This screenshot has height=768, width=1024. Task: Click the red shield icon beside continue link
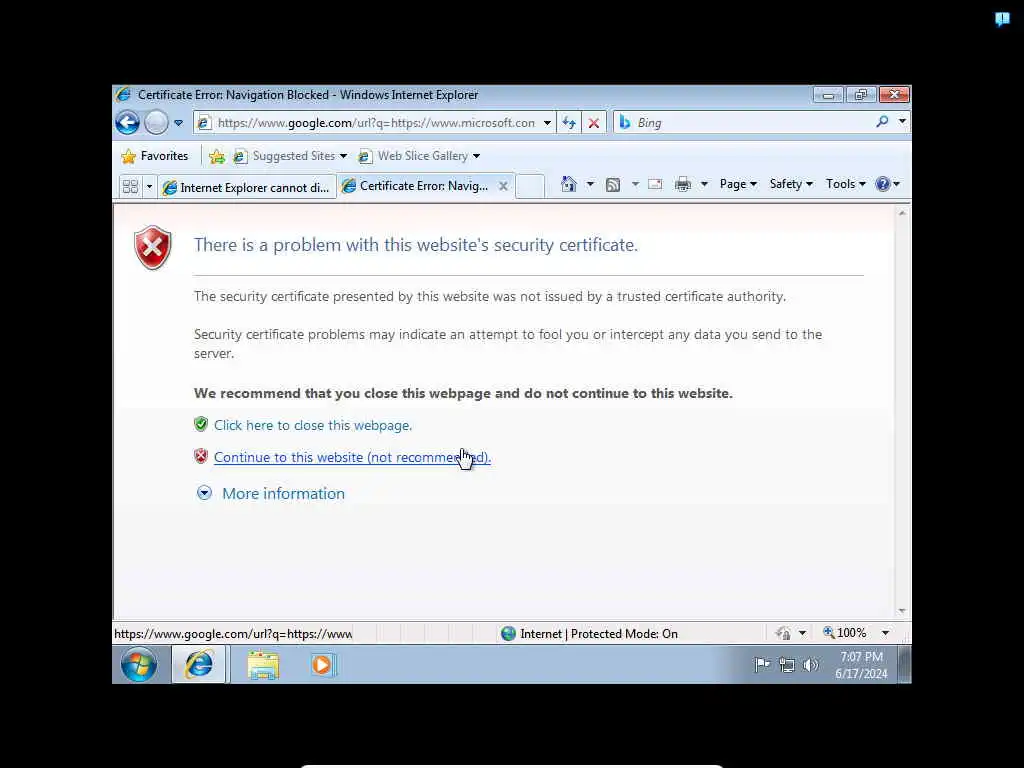coord(200,456)
